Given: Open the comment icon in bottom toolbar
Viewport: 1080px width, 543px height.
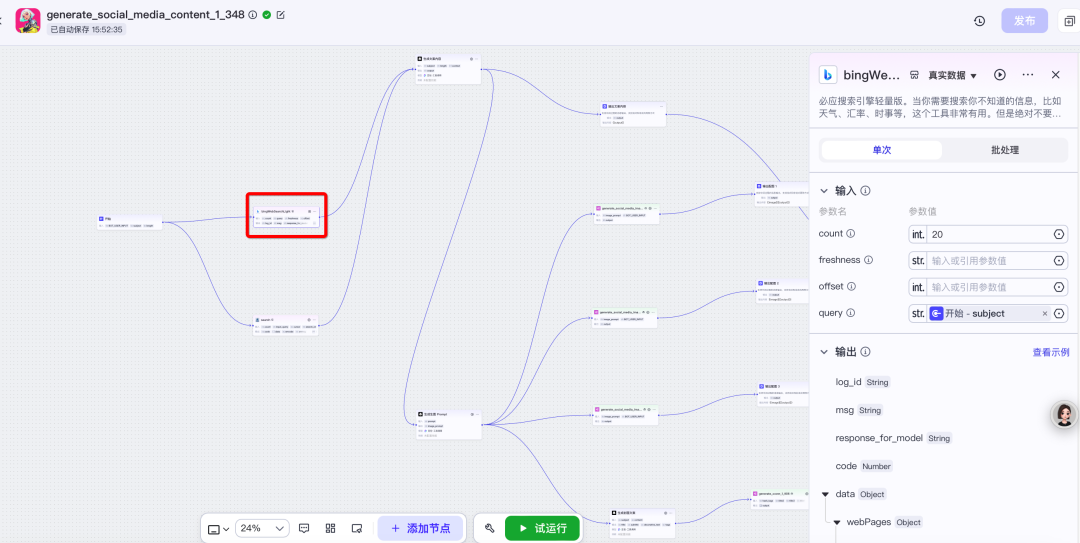Looking at the screenshot, I should pos(304,528).
